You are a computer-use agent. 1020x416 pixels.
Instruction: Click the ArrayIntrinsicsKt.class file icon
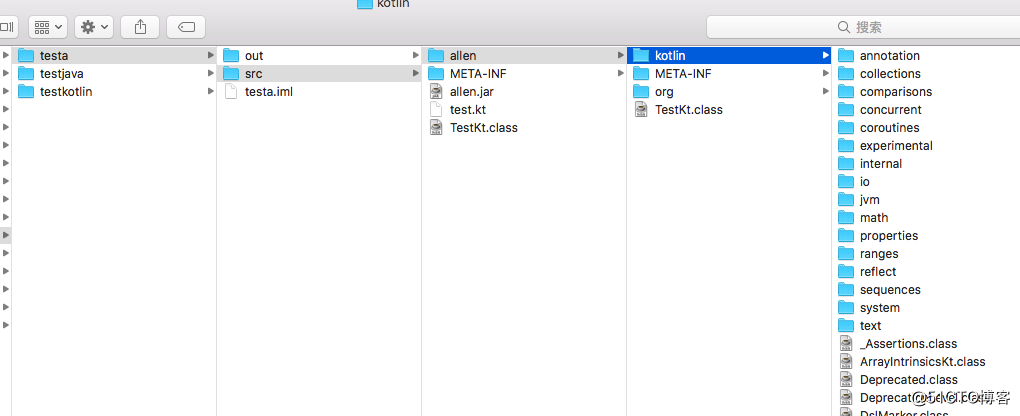(846, 361)
